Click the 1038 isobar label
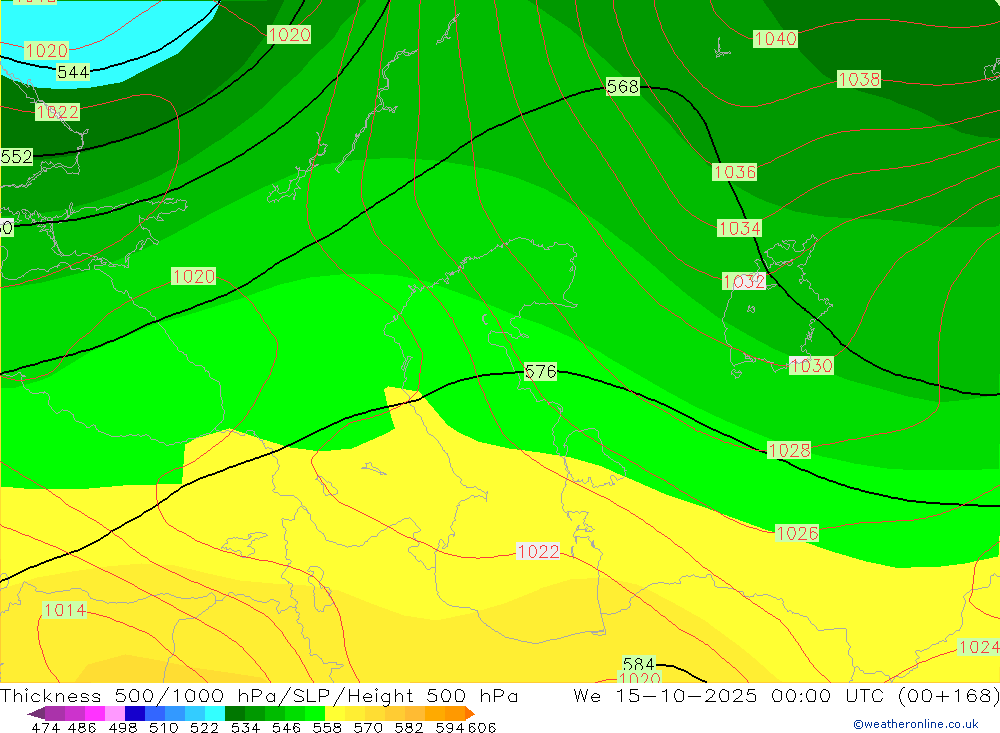1000x733 pixels. tap(859, 79)
